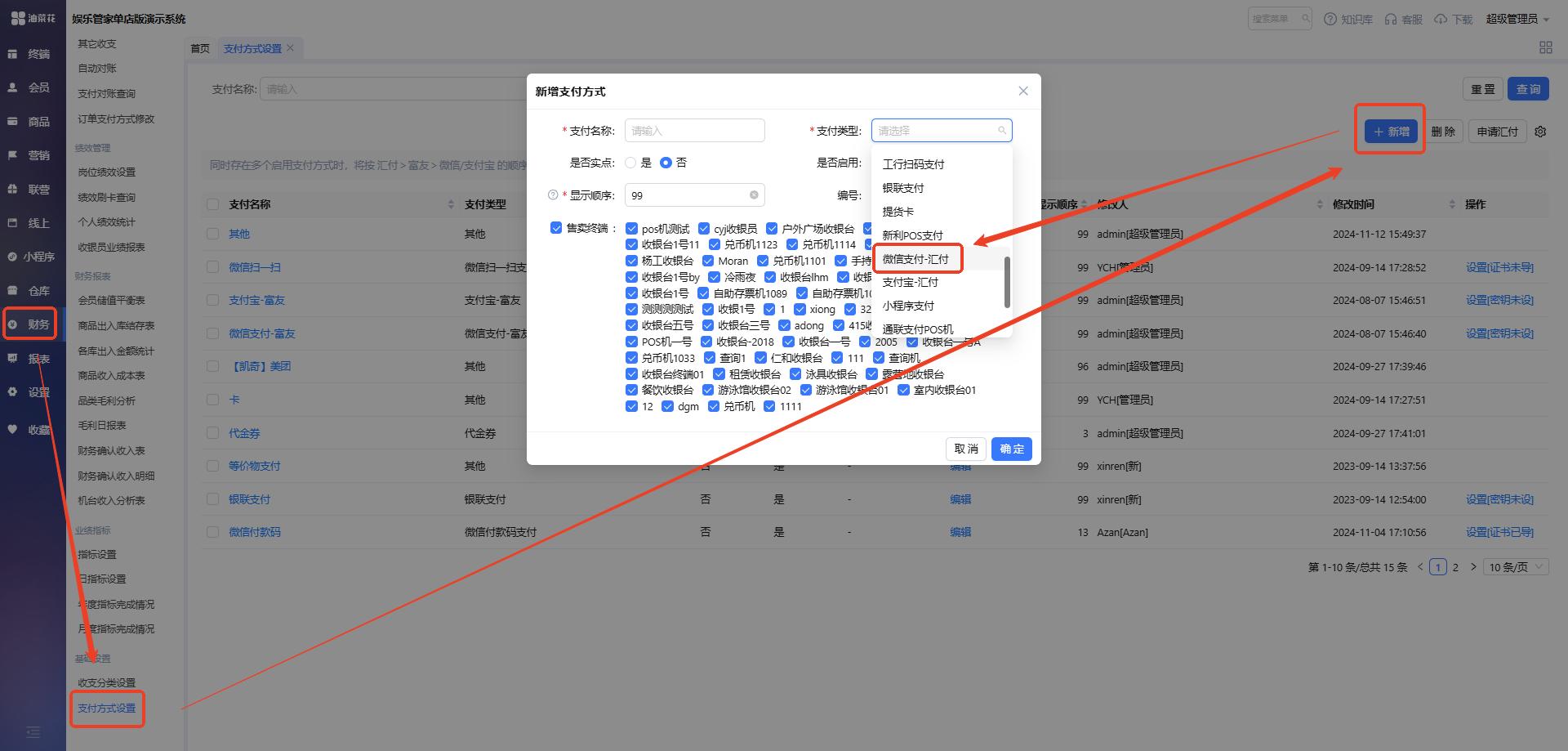Click the 重置 button
1568x751 pixels.
click(1482, 89)
